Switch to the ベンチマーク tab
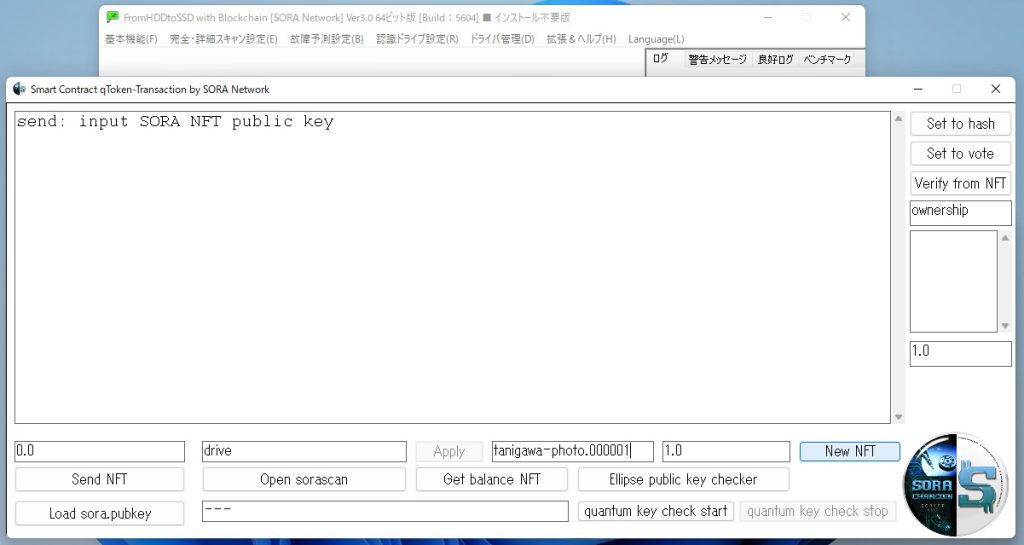 pos(827,59)
